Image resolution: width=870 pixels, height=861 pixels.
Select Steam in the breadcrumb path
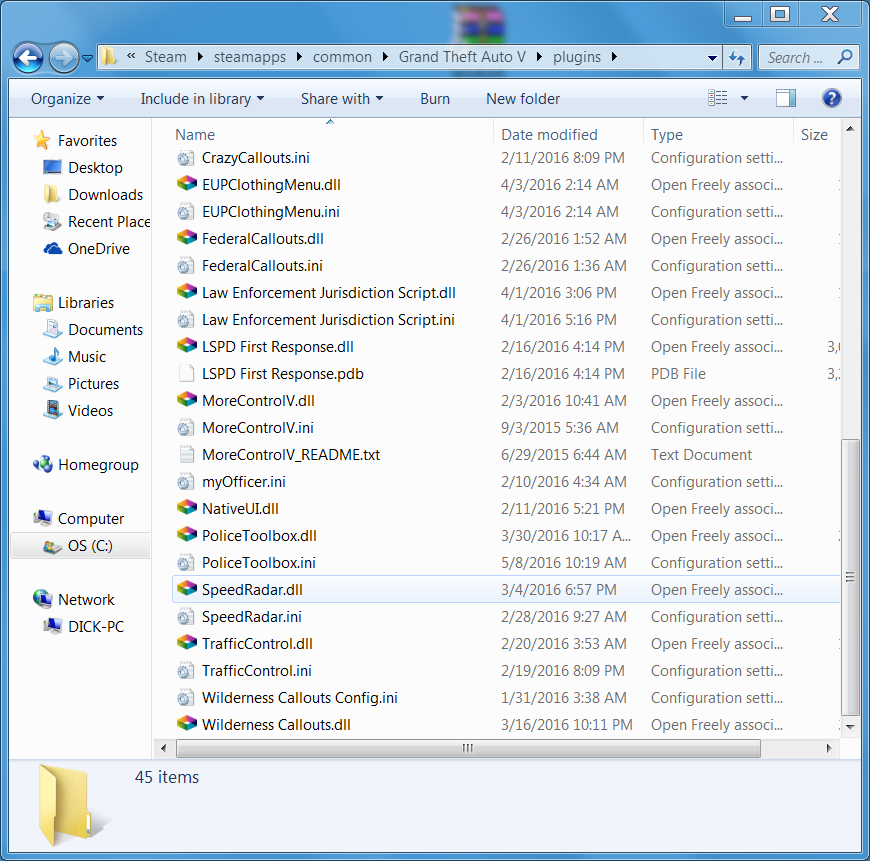click(x=165, y=57)
